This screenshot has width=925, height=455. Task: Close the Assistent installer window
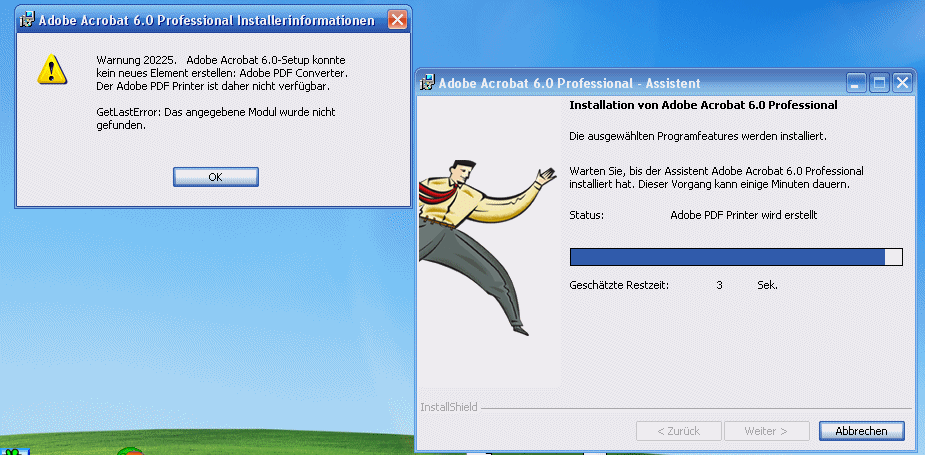tap(901, 83)
